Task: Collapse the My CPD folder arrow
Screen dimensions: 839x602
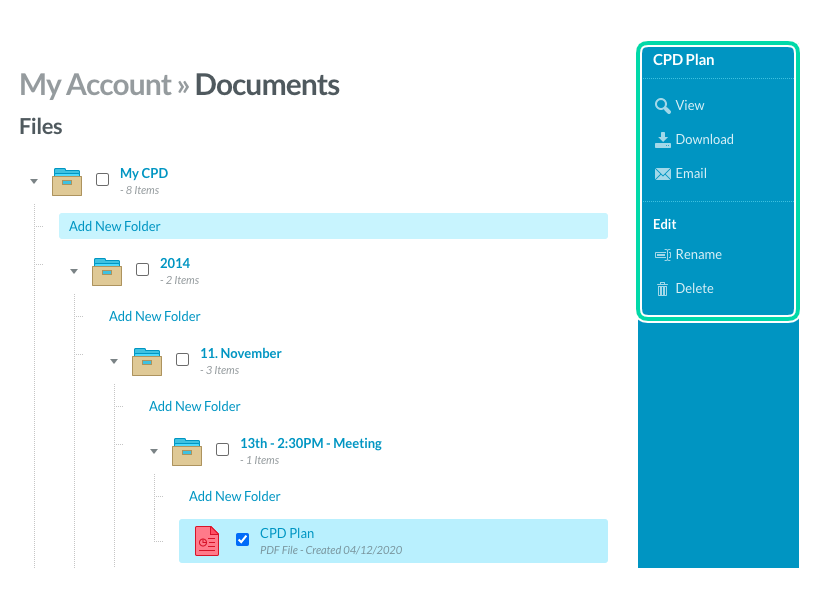Action: tap(34, 181)
